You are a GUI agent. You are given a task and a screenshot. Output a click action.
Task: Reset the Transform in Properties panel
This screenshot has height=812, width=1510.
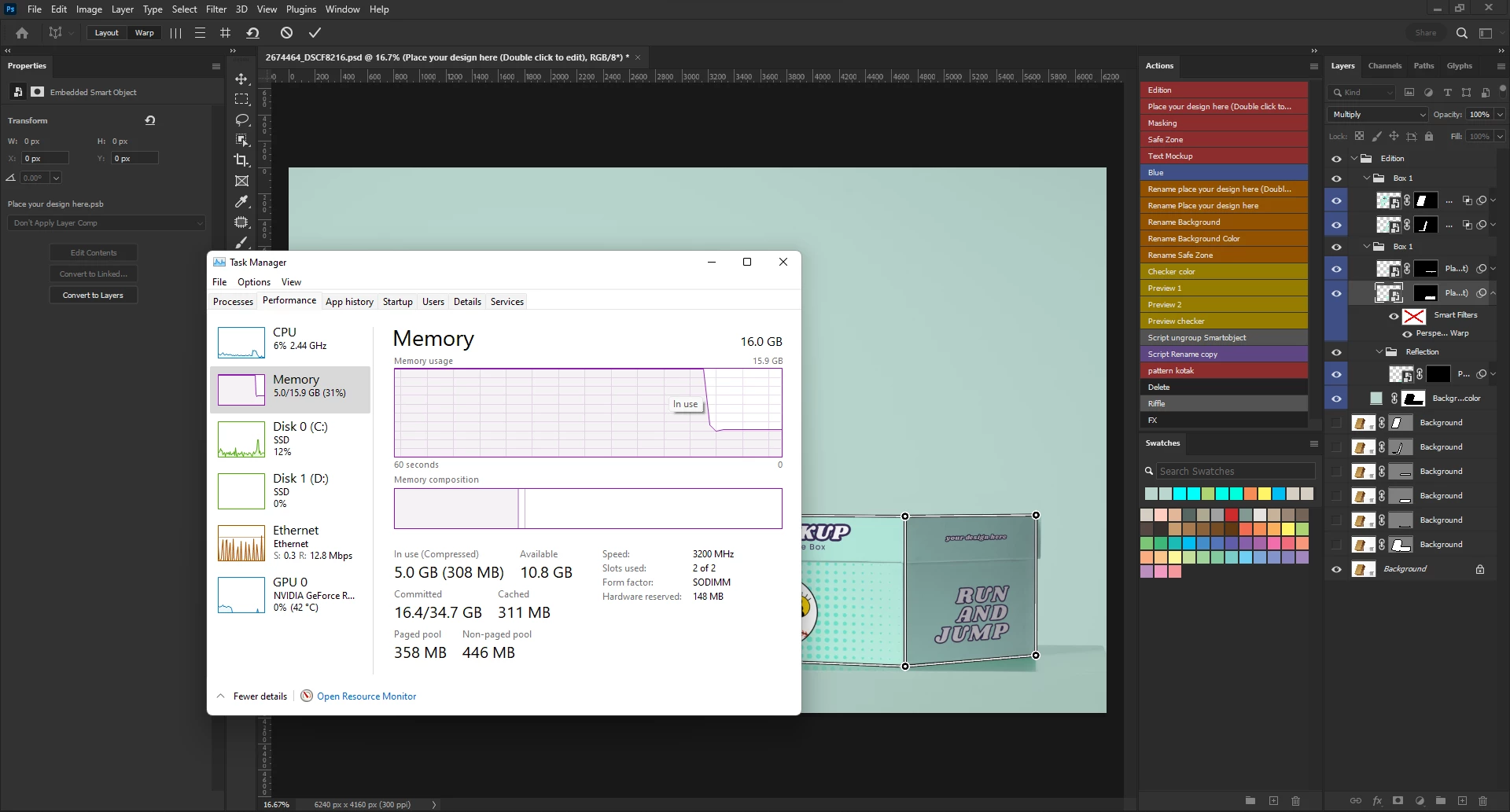tap(150, 120)
